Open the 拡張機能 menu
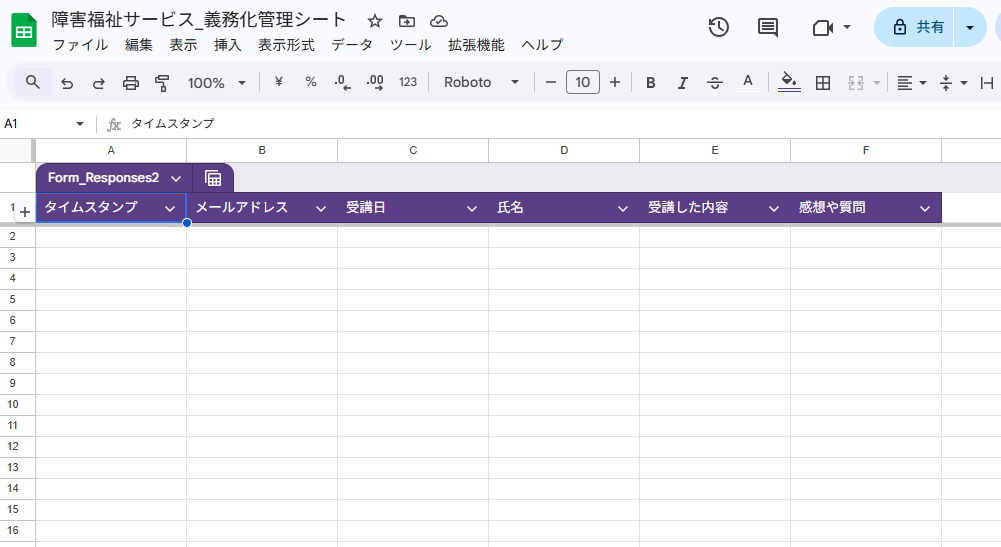The image size is (1001, 547). [x=476, y=45]
